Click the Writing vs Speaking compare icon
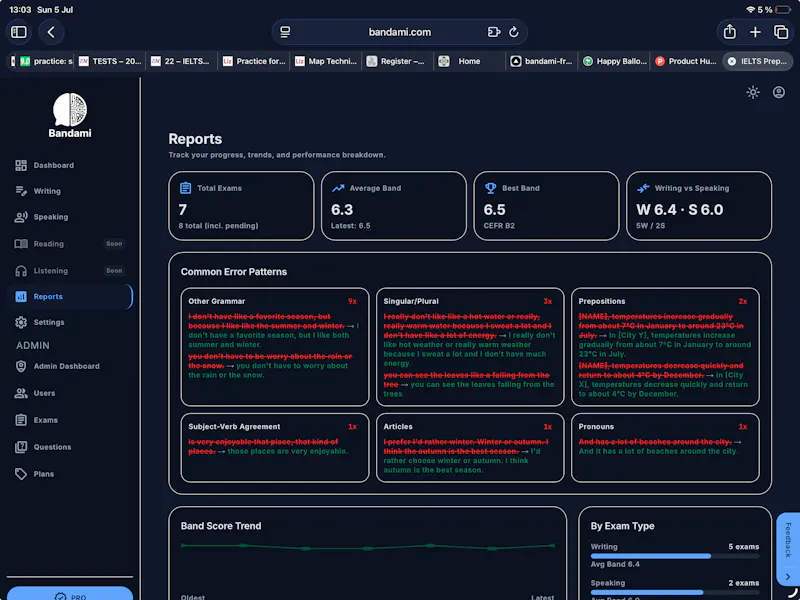800x600 pixels. pyautogui.click(x=643, y=188)
